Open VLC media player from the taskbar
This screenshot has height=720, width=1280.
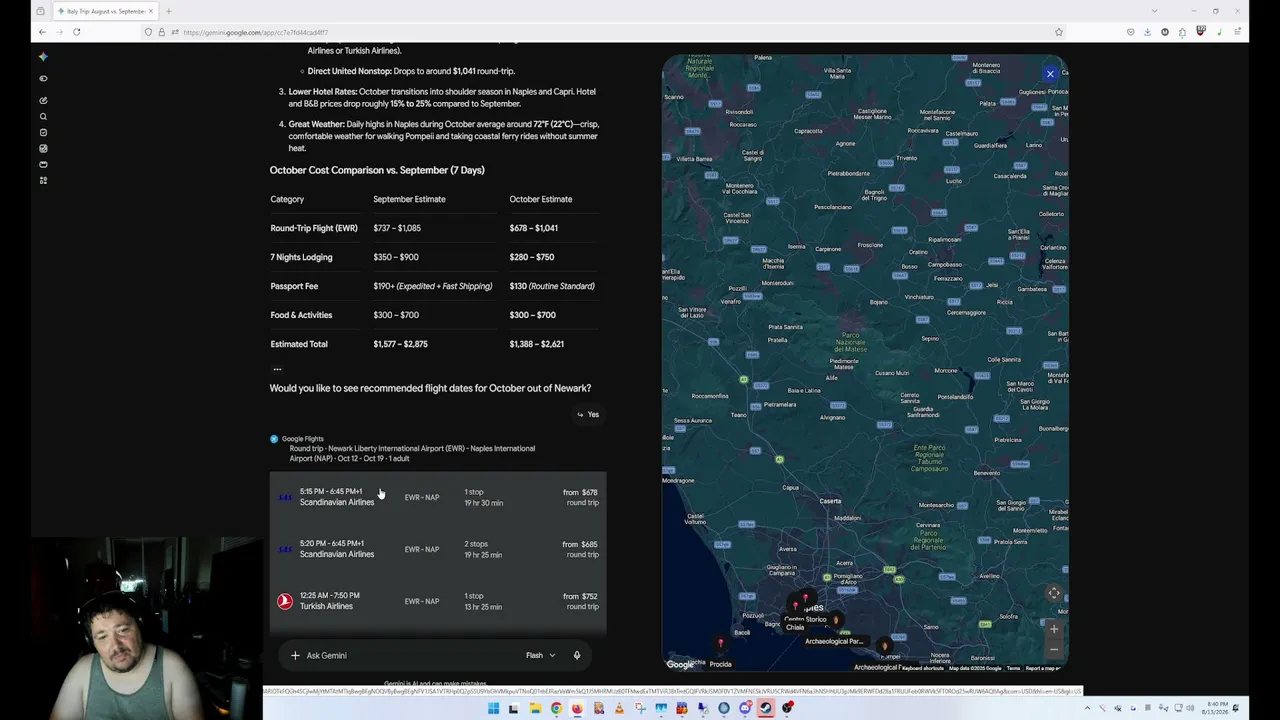pyautogui.click(x=619, y=709)
